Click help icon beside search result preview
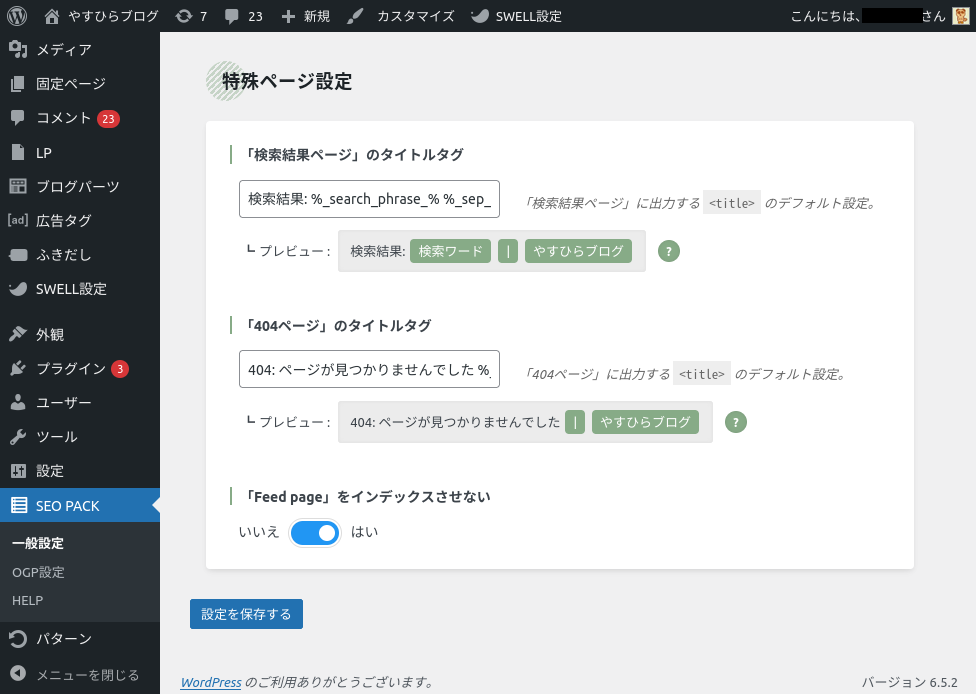The image size is (976, 694). point(669,251)
